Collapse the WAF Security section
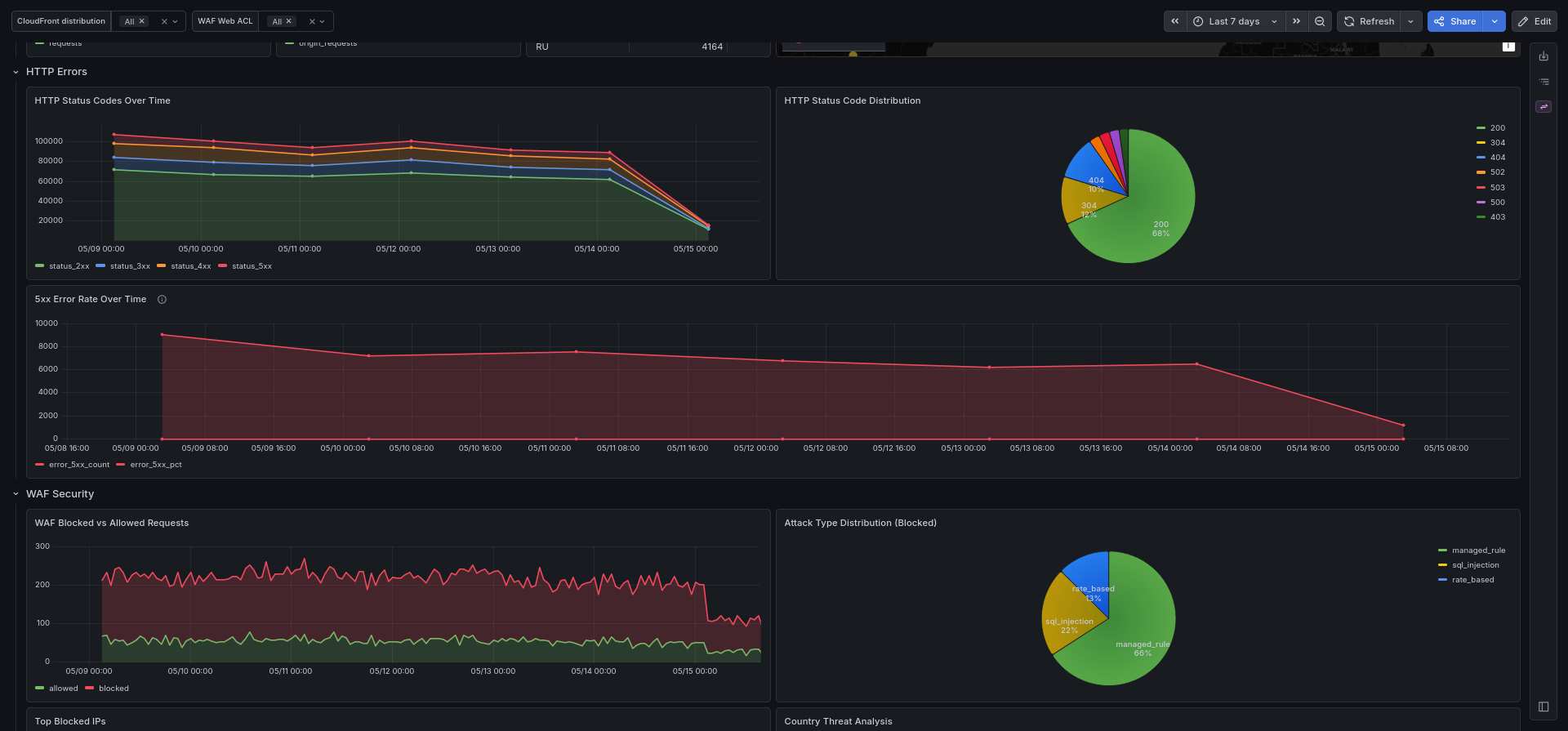Viewport: 1568px width, 731px height. (x=16, y=494)
